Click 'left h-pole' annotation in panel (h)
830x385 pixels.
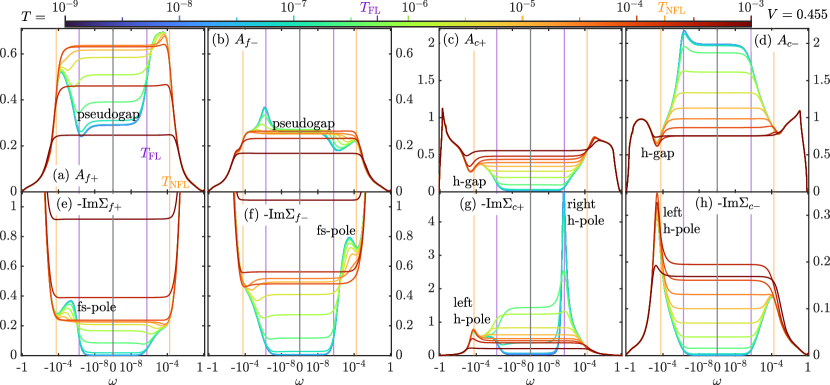[681, 221]
